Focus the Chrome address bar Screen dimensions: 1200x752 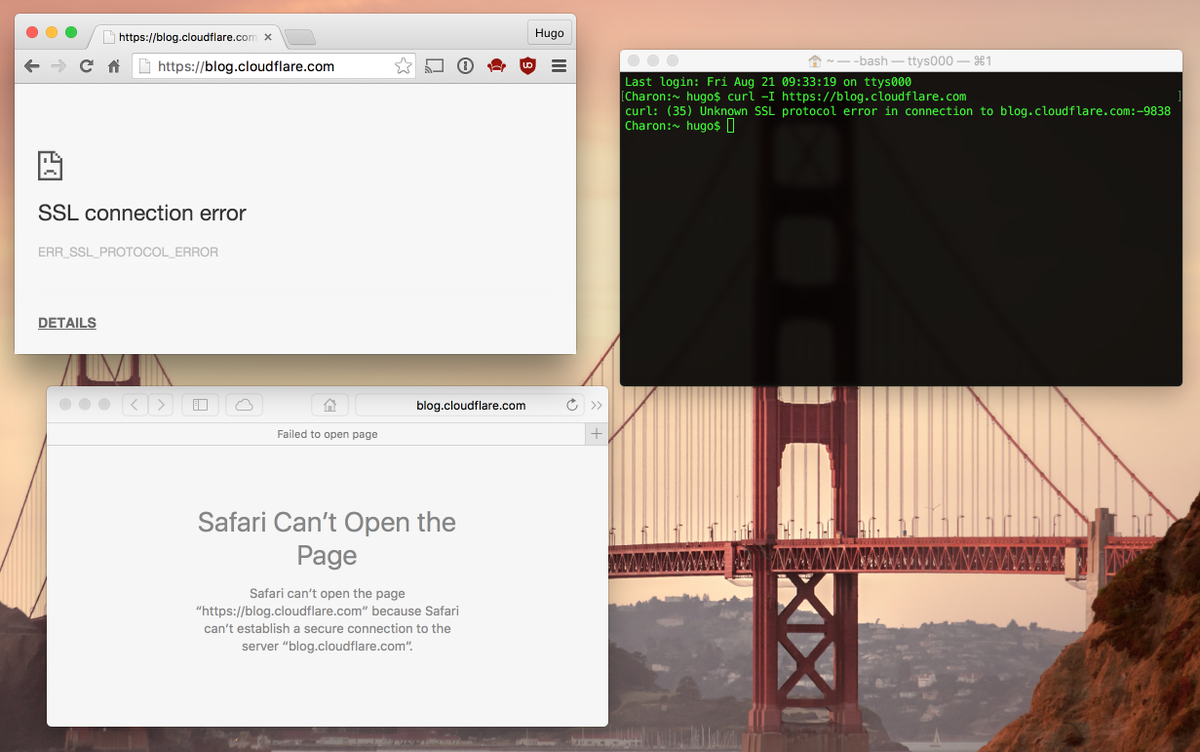[x=275, y=66]
